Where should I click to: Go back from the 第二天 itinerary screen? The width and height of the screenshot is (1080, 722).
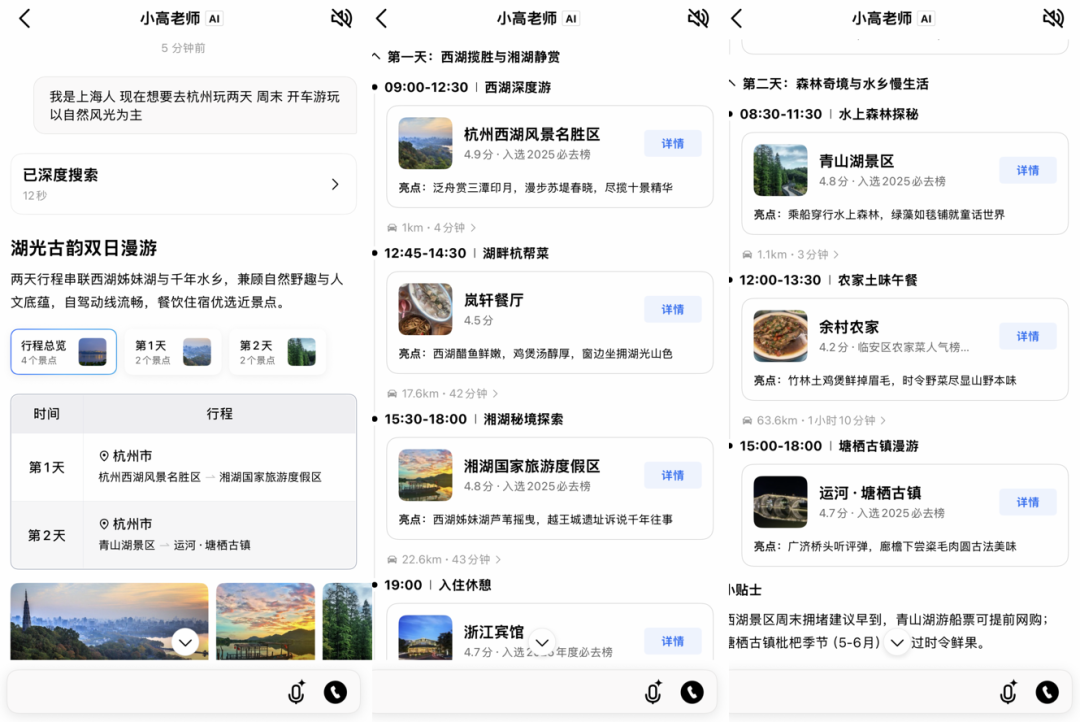click(x=736, y=19)
